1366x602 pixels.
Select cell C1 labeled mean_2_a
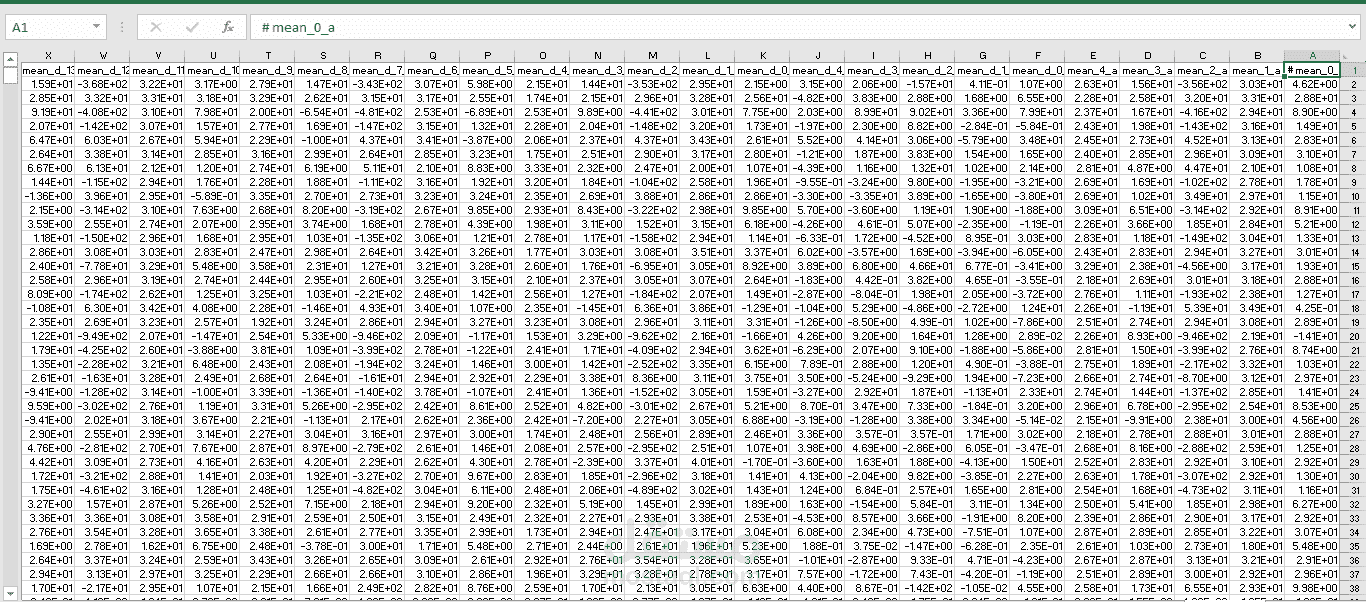coord(1202,70)
